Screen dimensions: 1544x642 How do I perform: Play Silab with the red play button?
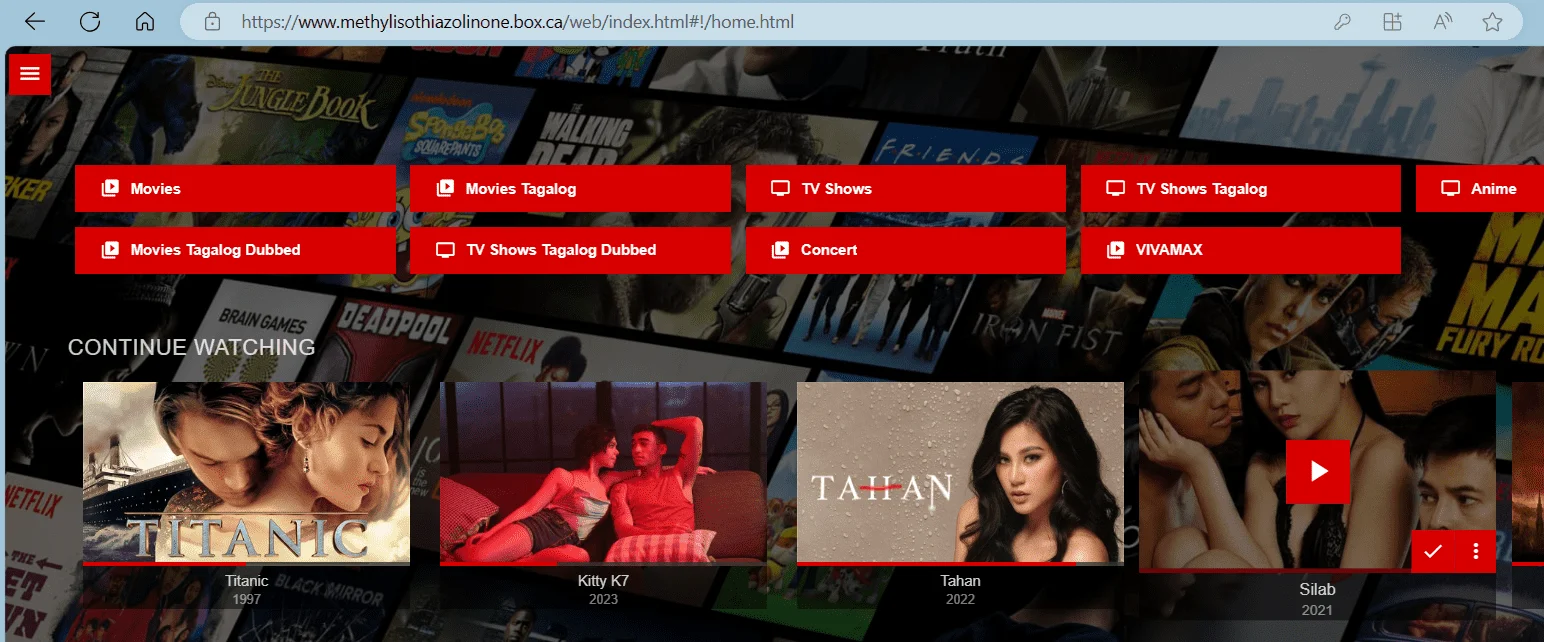1318,471
